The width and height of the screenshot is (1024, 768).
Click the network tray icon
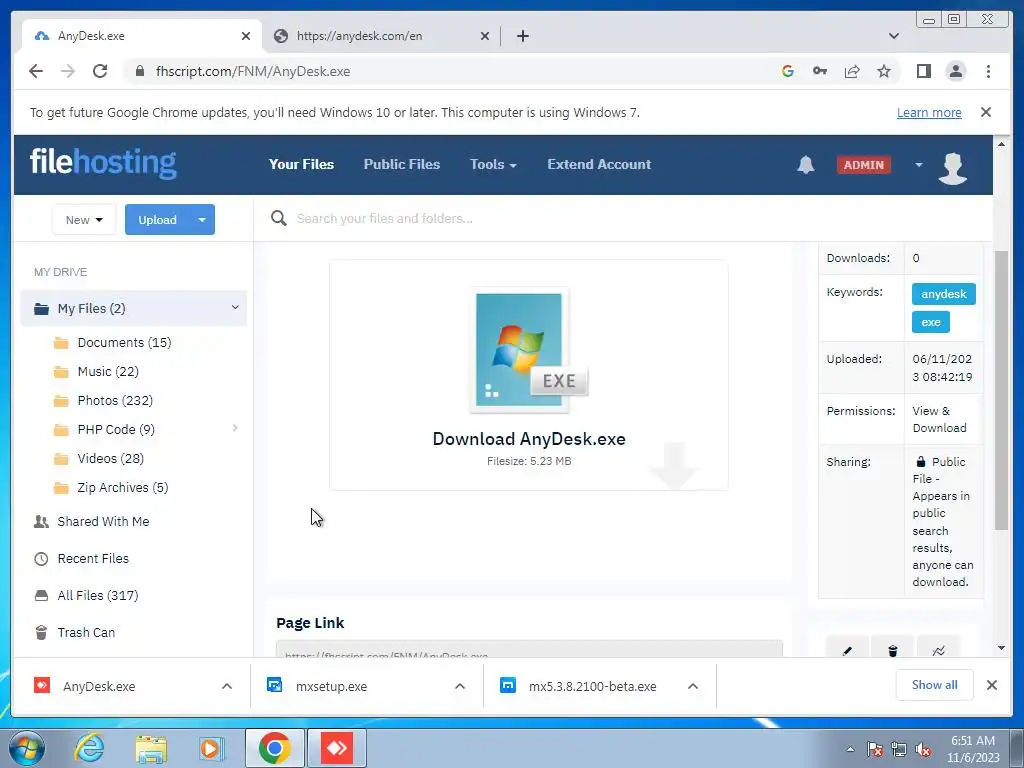point(899,750)
